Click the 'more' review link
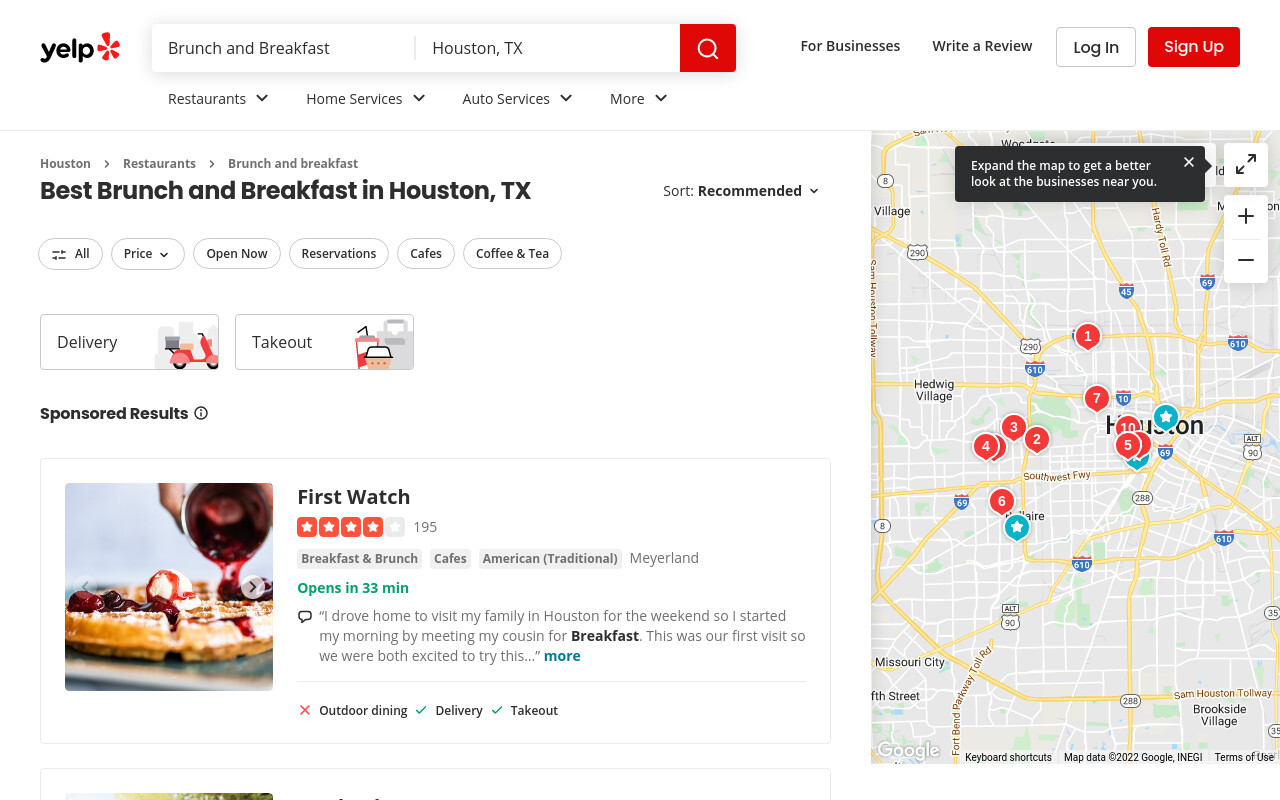Screen dimensions: 1280x800 click(562, 656)
